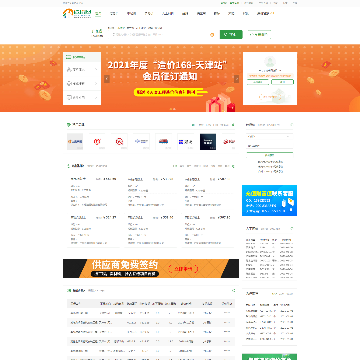
Task: Show the previous carousel banner slide
Action: pyautogui.click(x=107, y=79)
